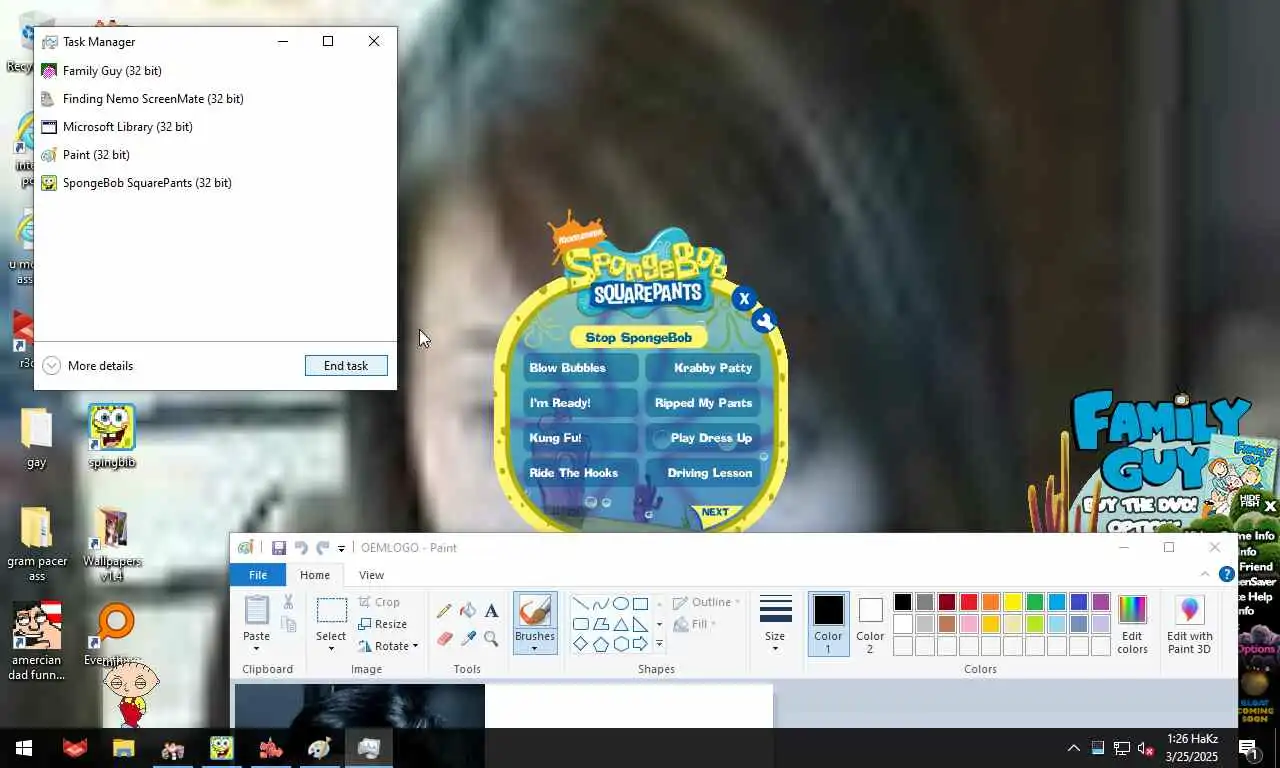Choose the Fill with color bucket tool
This screenshot has height=768, width=1280.
[x=468, y=610]
